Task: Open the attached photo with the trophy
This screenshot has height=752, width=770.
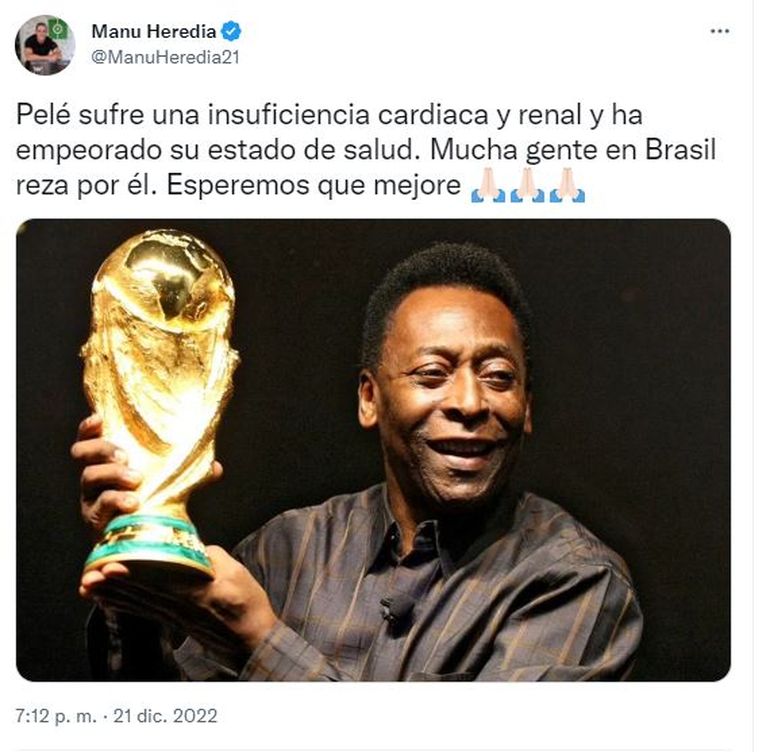Action: (x=373, y=450)
